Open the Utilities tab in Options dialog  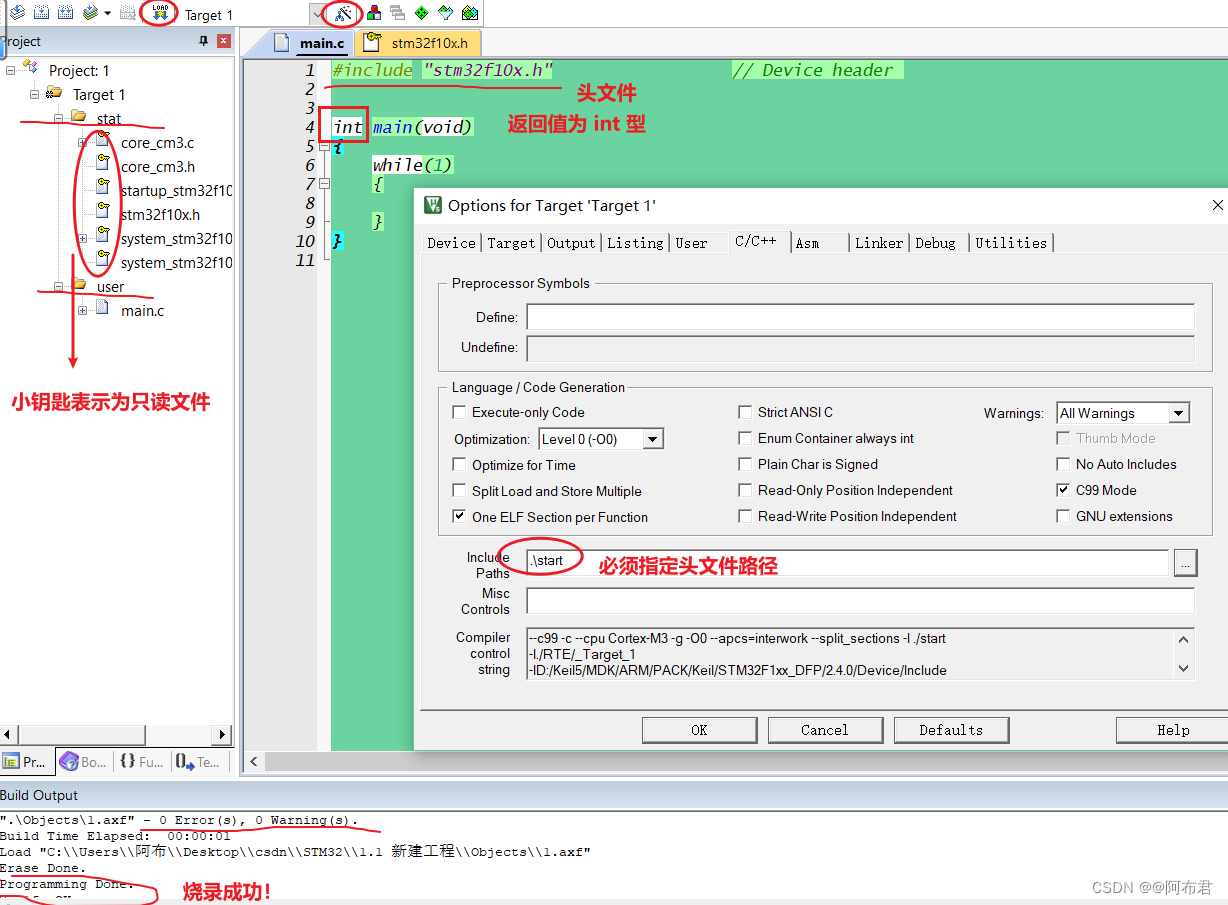coord(1011,243)
